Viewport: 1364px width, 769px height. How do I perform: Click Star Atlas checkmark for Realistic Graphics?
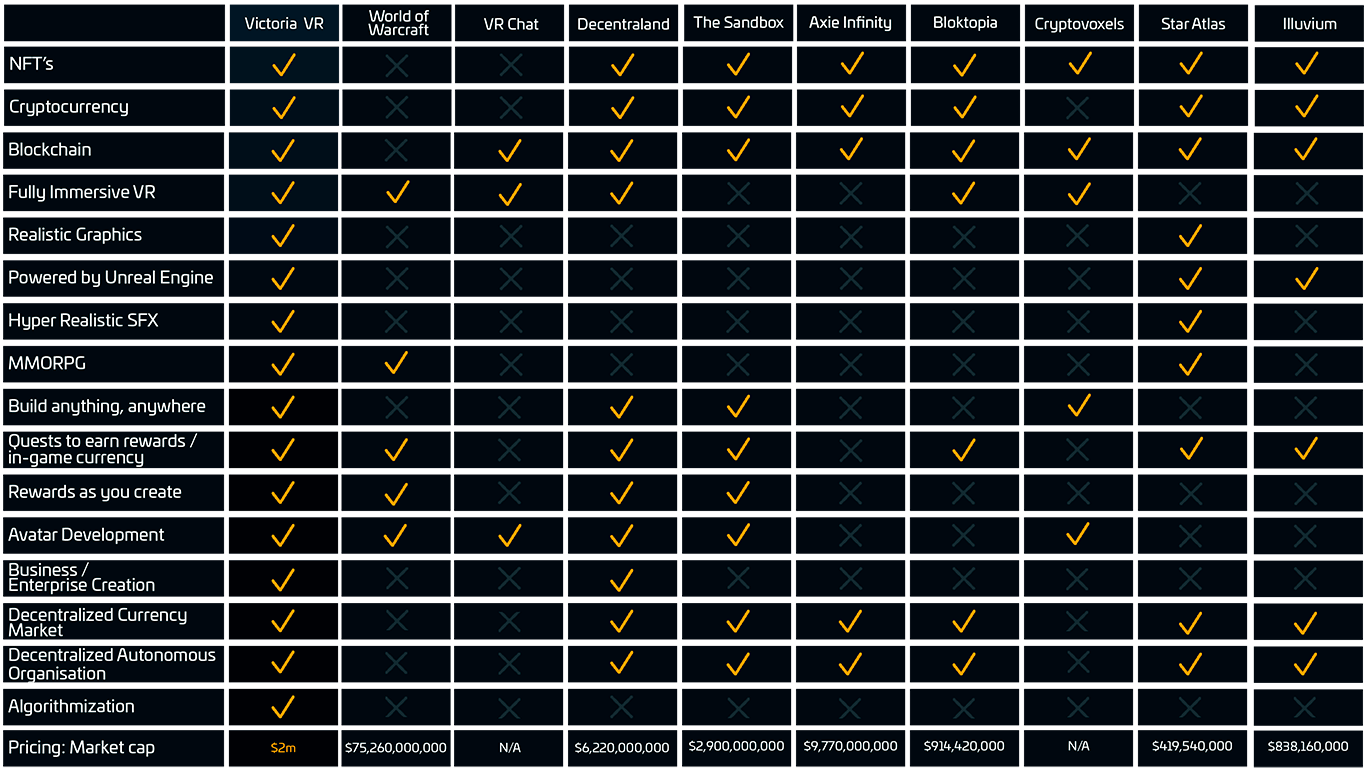tap(1190, 235)
